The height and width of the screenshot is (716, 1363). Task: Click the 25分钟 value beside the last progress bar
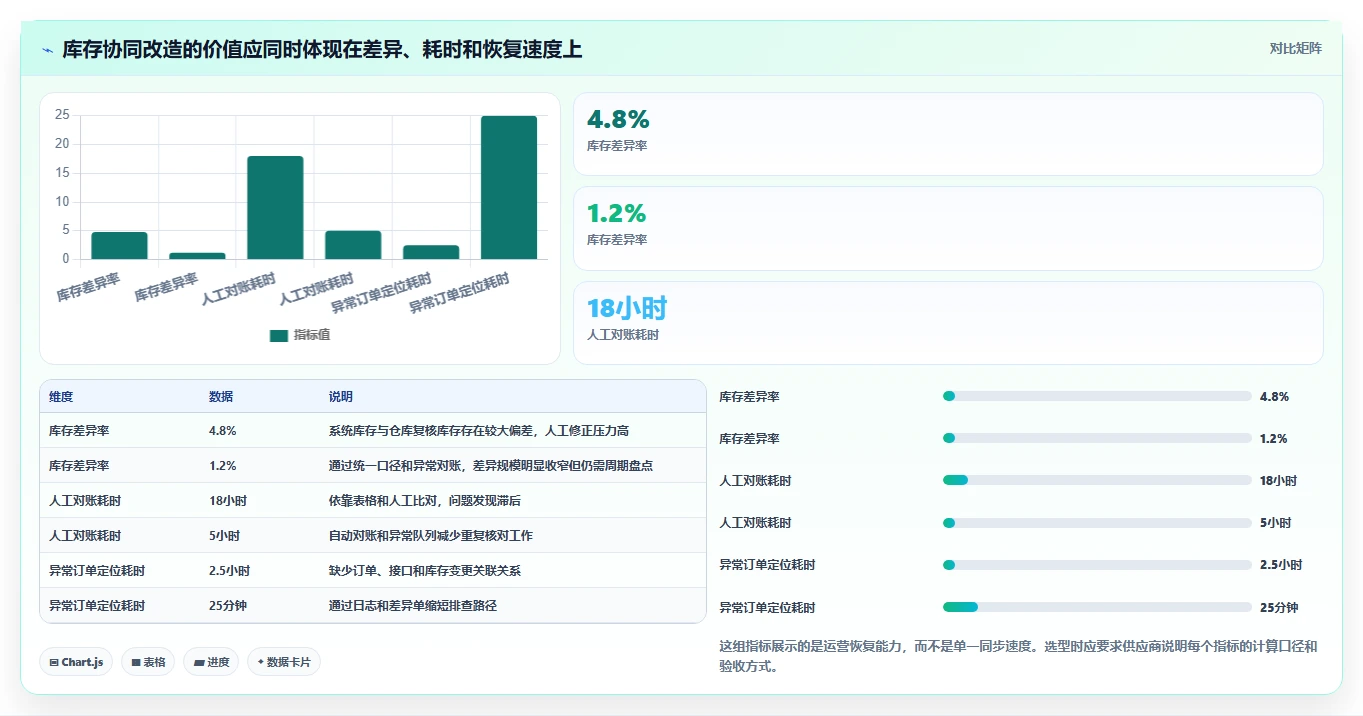click(x=1279, y=607)
